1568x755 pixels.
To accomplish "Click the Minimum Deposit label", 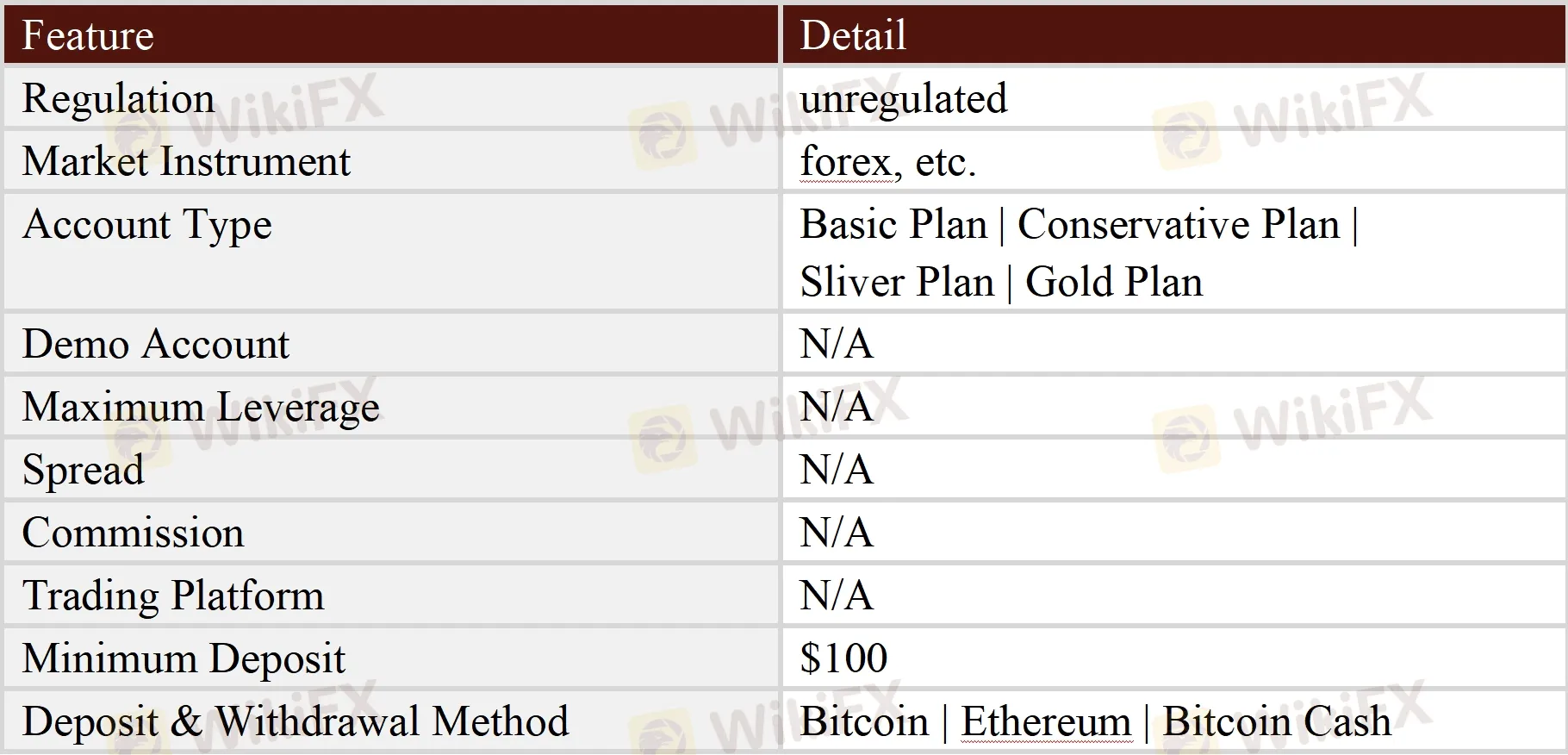I will (x=184, y=658).
